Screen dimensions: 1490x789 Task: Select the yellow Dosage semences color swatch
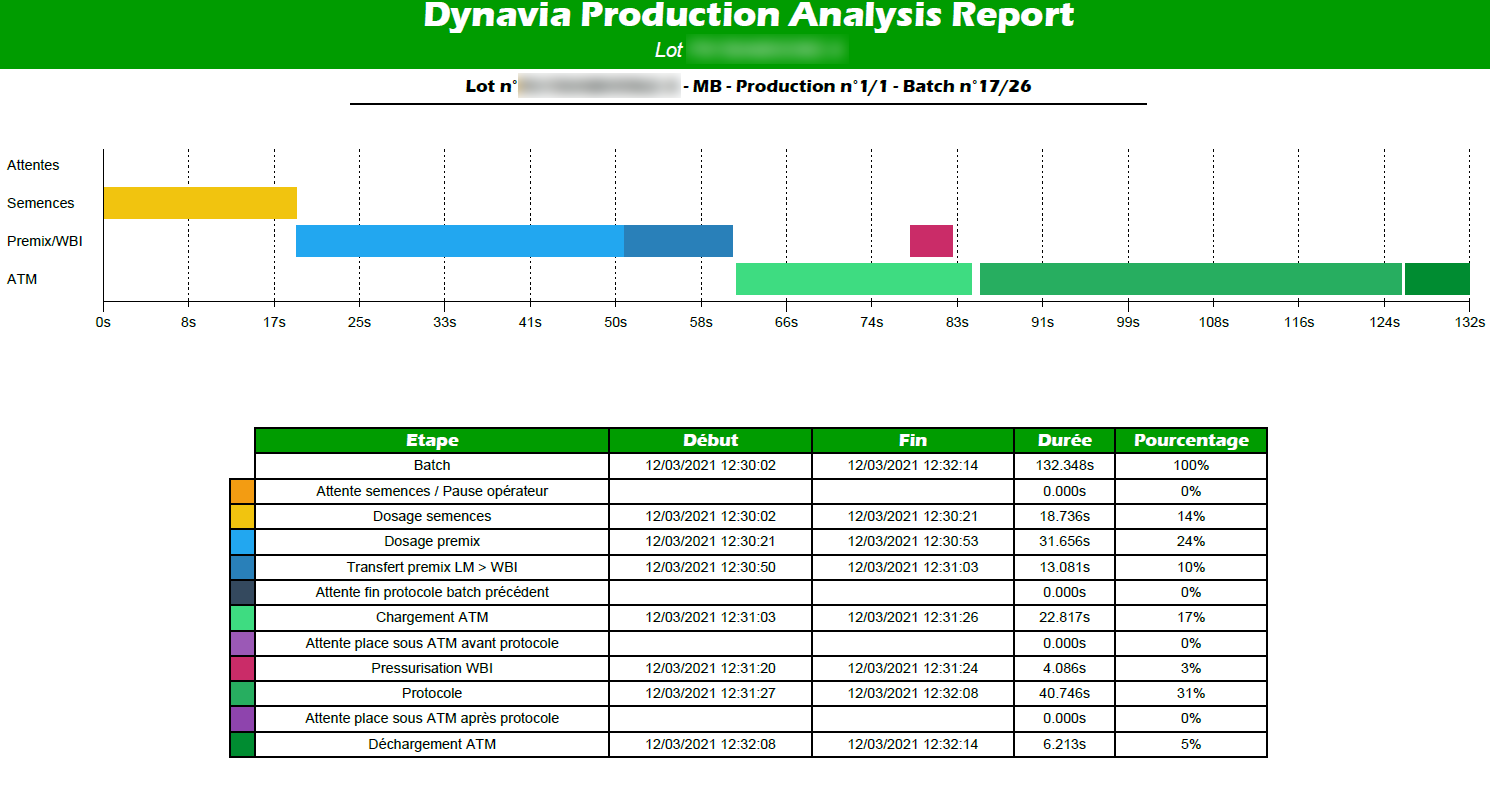point(241,516)
